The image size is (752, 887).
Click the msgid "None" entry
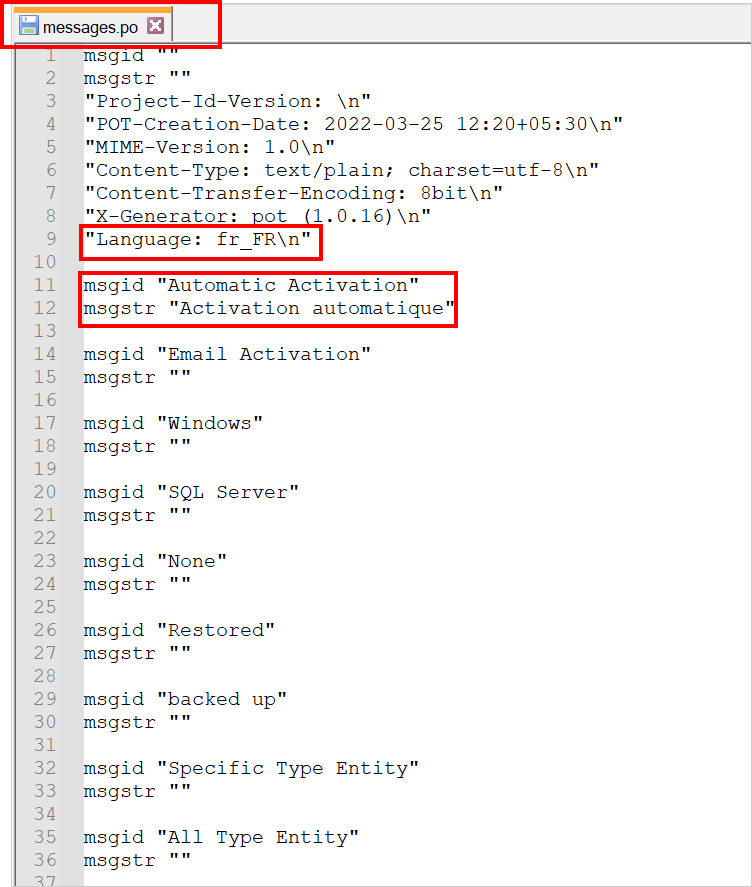tap(155, 561)
